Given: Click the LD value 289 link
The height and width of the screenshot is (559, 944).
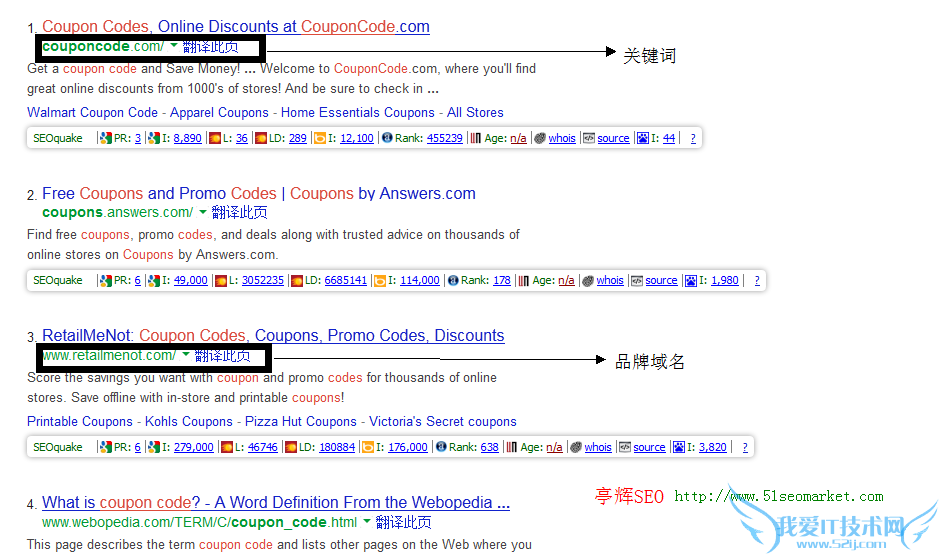Looking at the screenshot, I should coord(297,138).
